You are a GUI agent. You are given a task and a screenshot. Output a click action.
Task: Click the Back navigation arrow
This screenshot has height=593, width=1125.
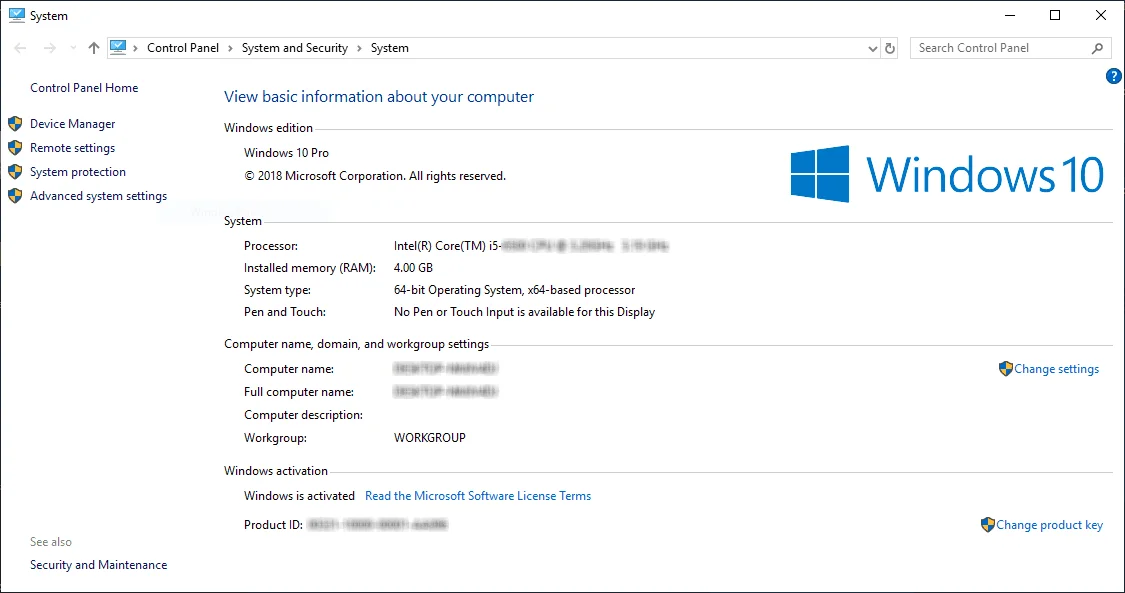coord(19,47)
